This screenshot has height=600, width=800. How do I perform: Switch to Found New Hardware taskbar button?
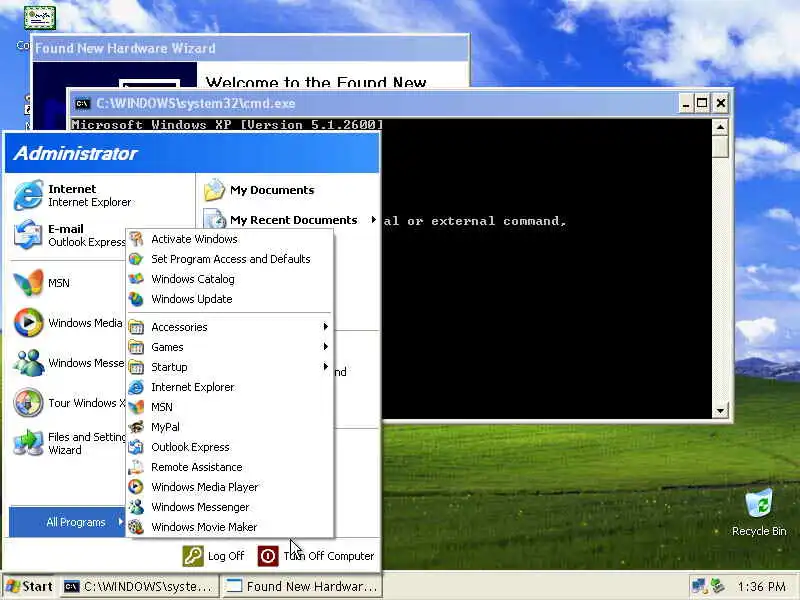click(x=302, y=586)
